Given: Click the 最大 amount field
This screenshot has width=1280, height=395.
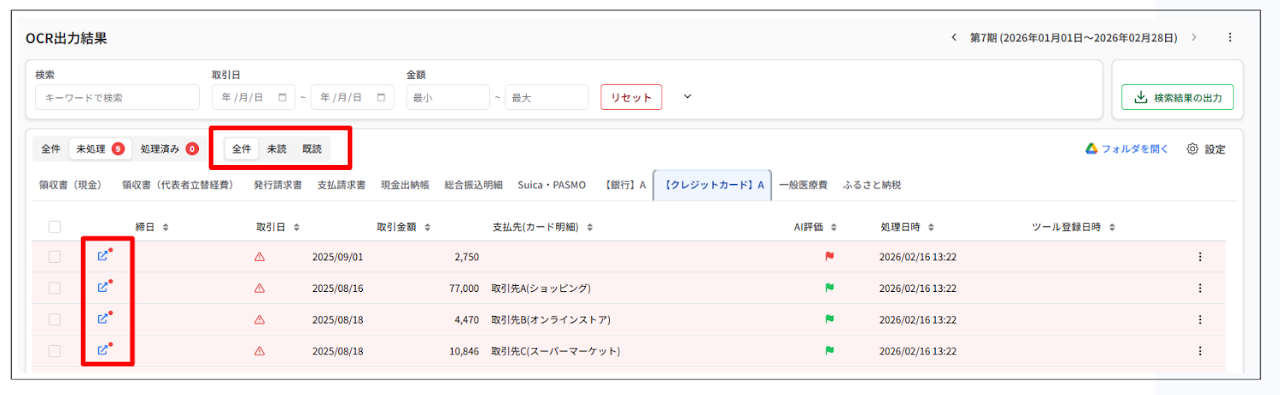Looking at the screenshot, I should pyautogui.click(x=546, y=97).
